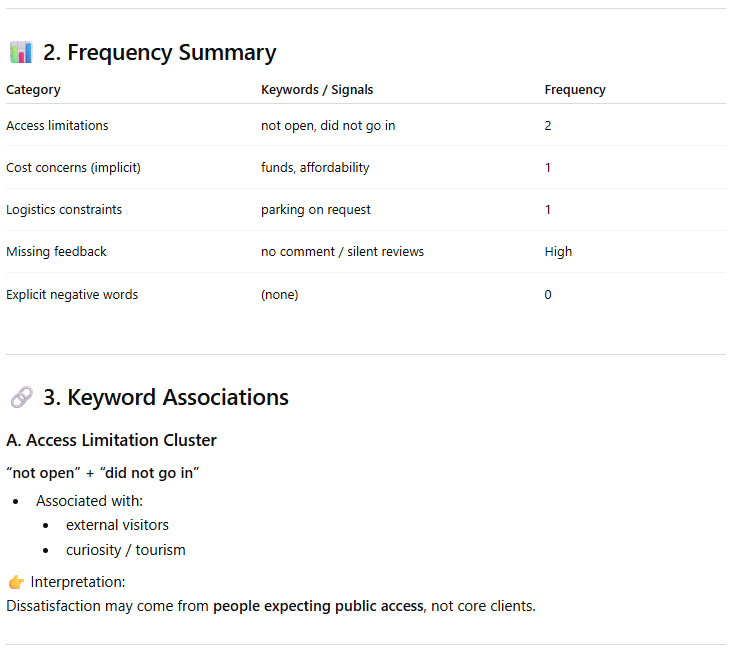
Task: Select the "Keywords / Signals" column header
Action: coord(317,90)
